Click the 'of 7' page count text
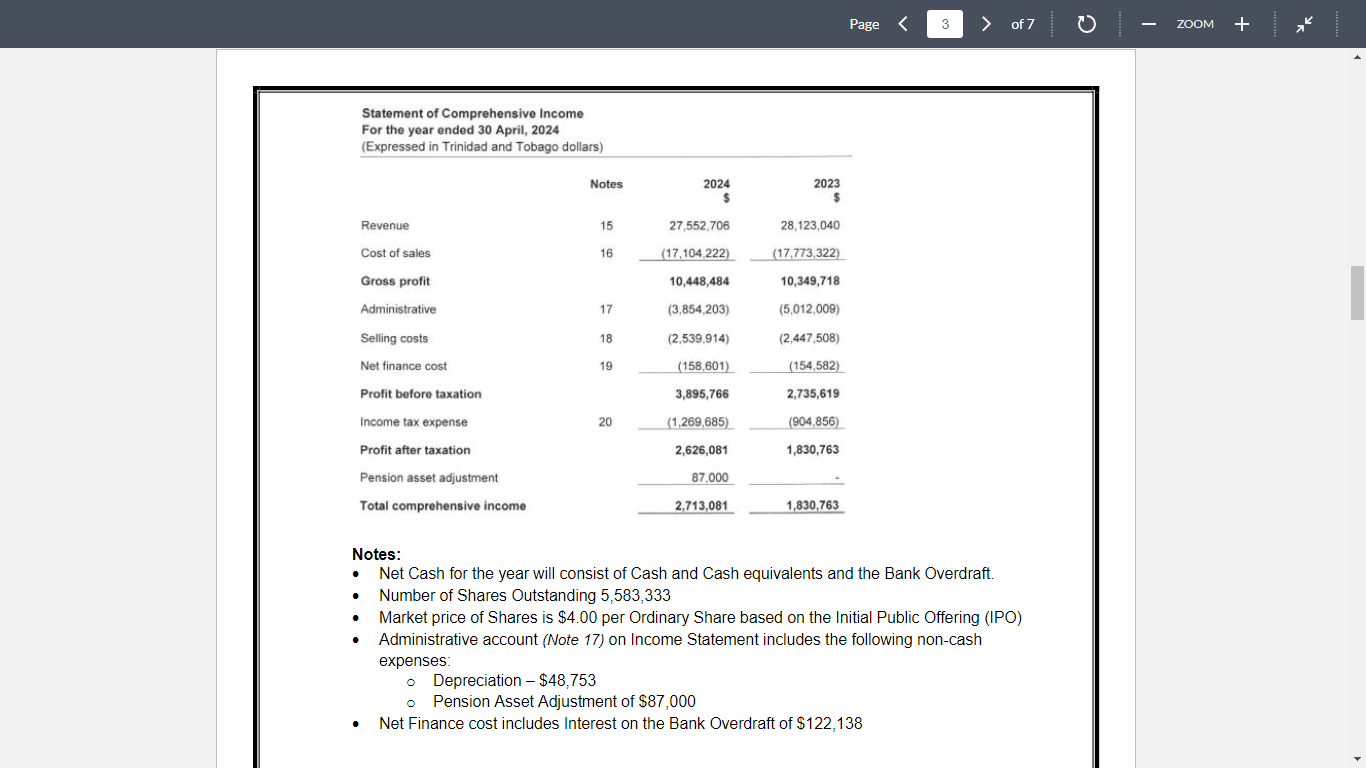This screenshot has height=768, width=1366. pos(1023,24)
